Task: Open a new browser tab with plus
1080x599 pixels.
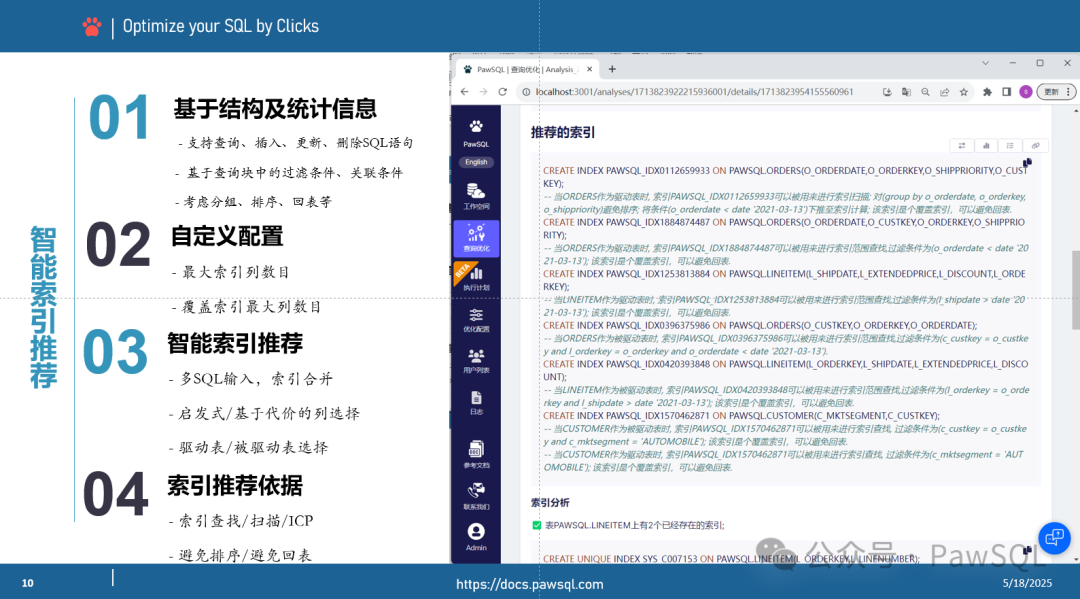Action: 612,70
